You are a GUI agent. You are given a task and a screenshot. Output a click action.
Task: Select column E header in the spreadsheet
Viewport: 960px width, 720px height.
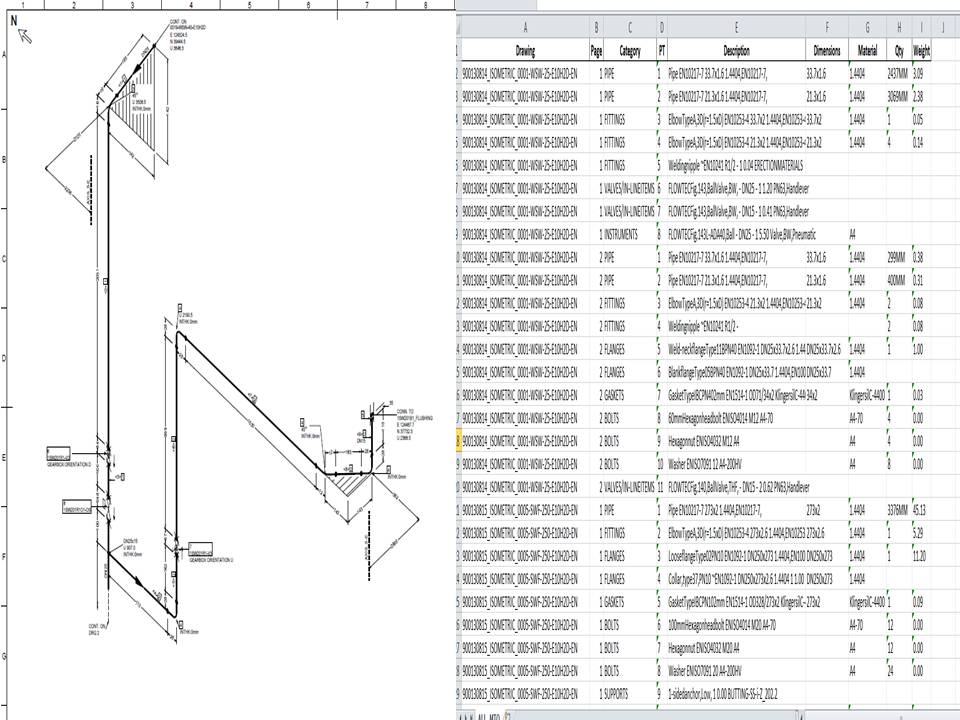coord(735,28)
